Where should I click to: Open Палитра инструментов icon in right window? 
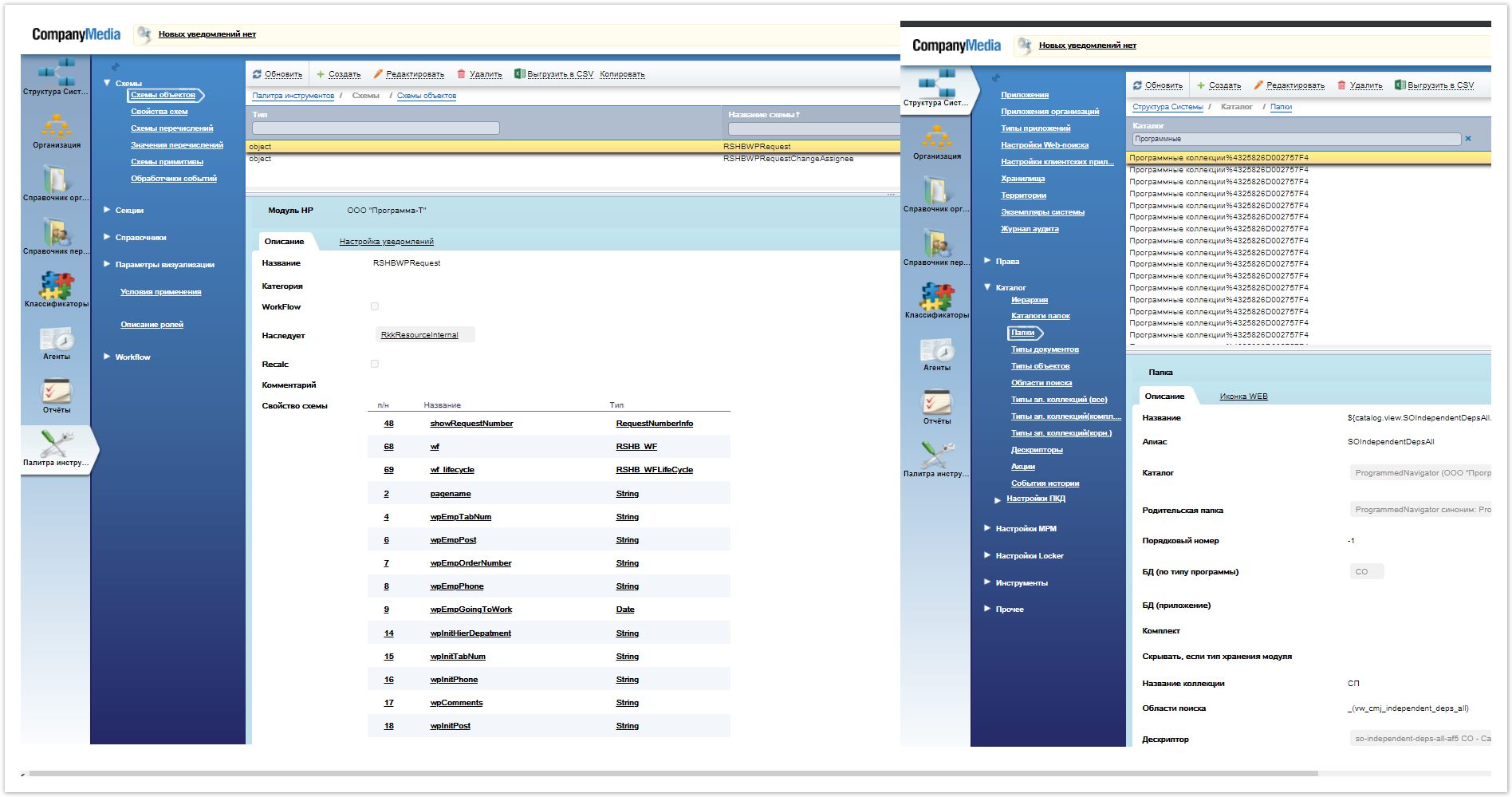point(936,455)
